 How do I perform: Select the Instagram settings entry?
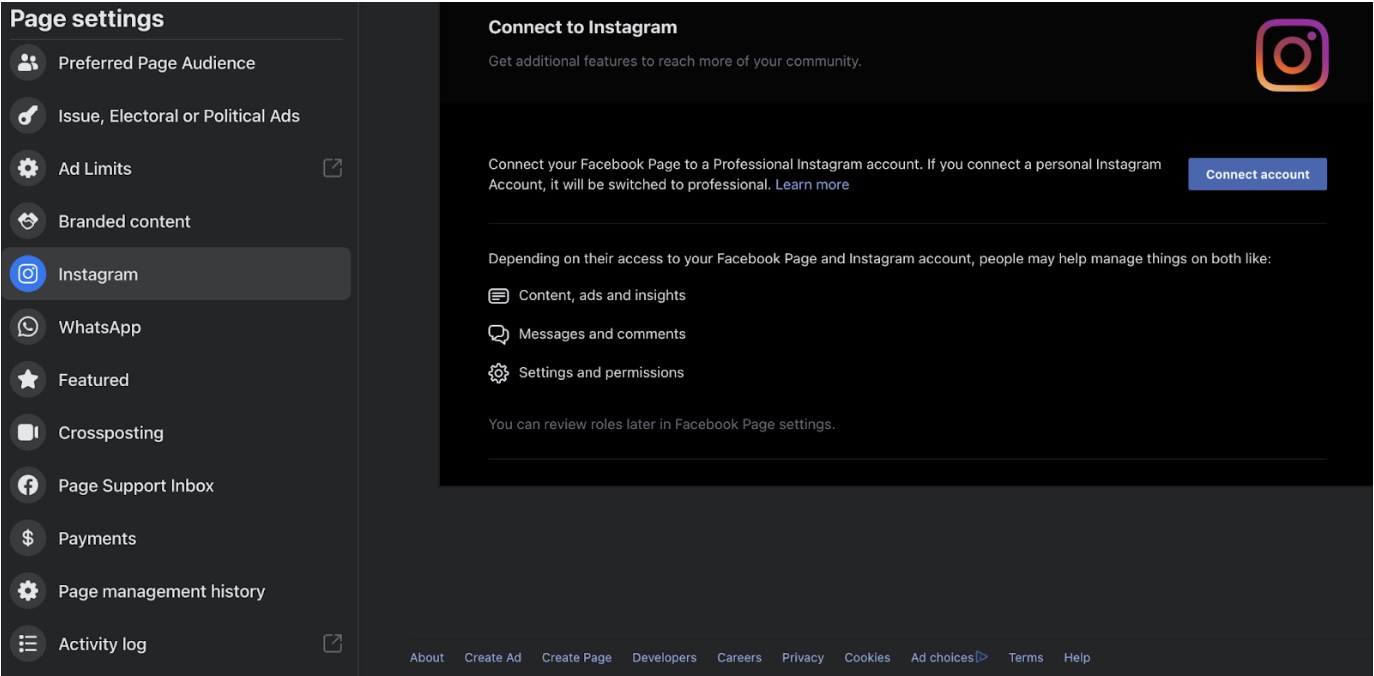tap(176, 274)
